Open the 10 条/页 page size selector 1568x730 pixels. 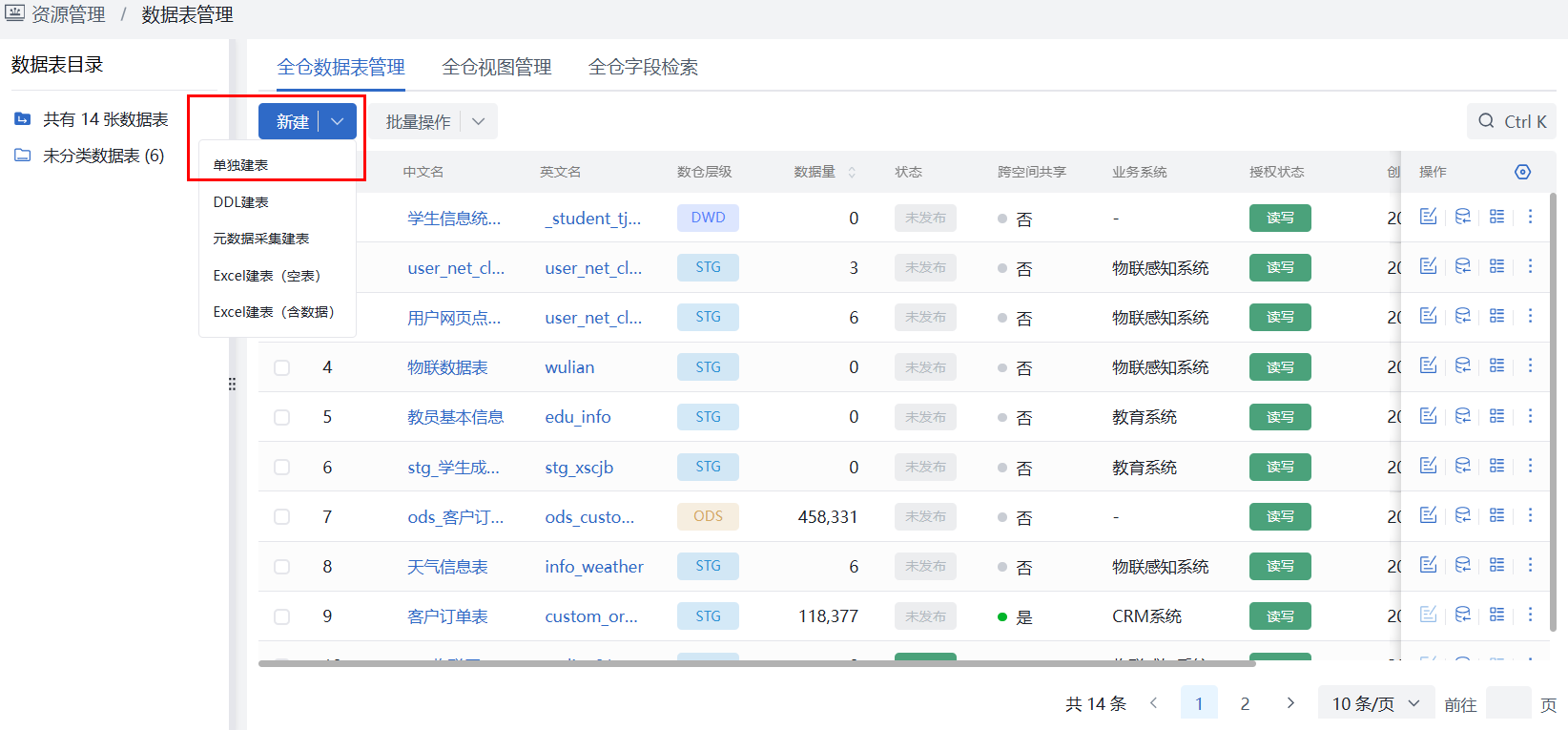(1376, 703)
